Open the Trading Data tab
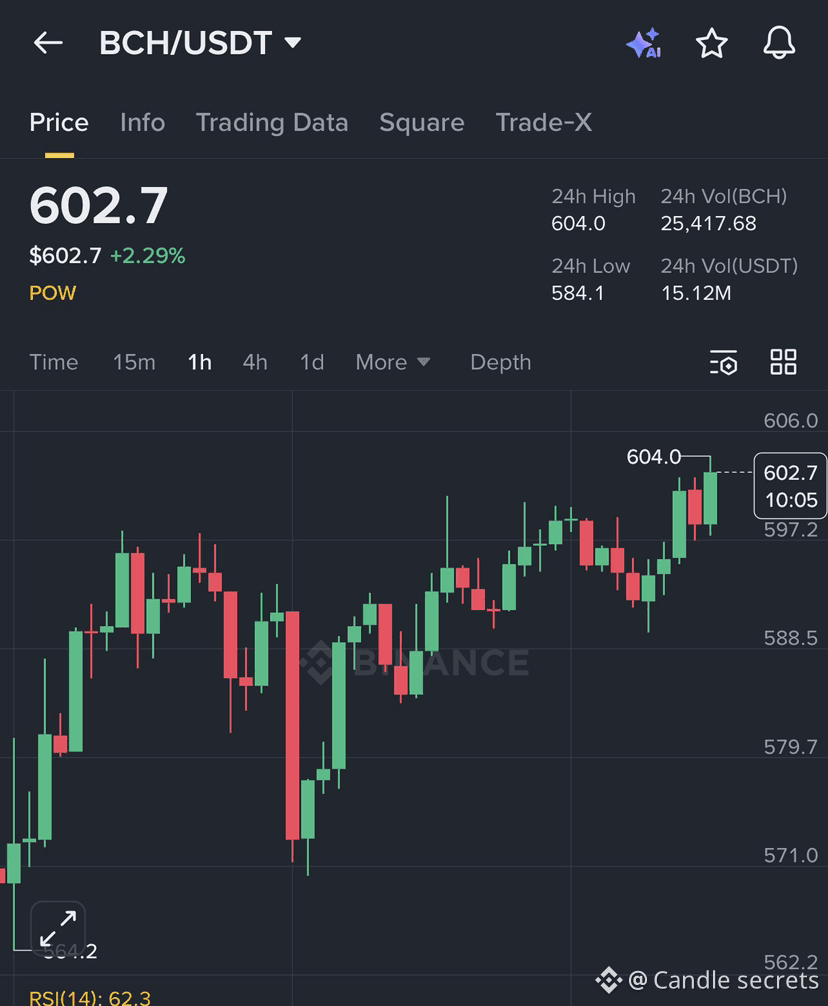This screenshot has height=1006, width=828. coord(272,123)
